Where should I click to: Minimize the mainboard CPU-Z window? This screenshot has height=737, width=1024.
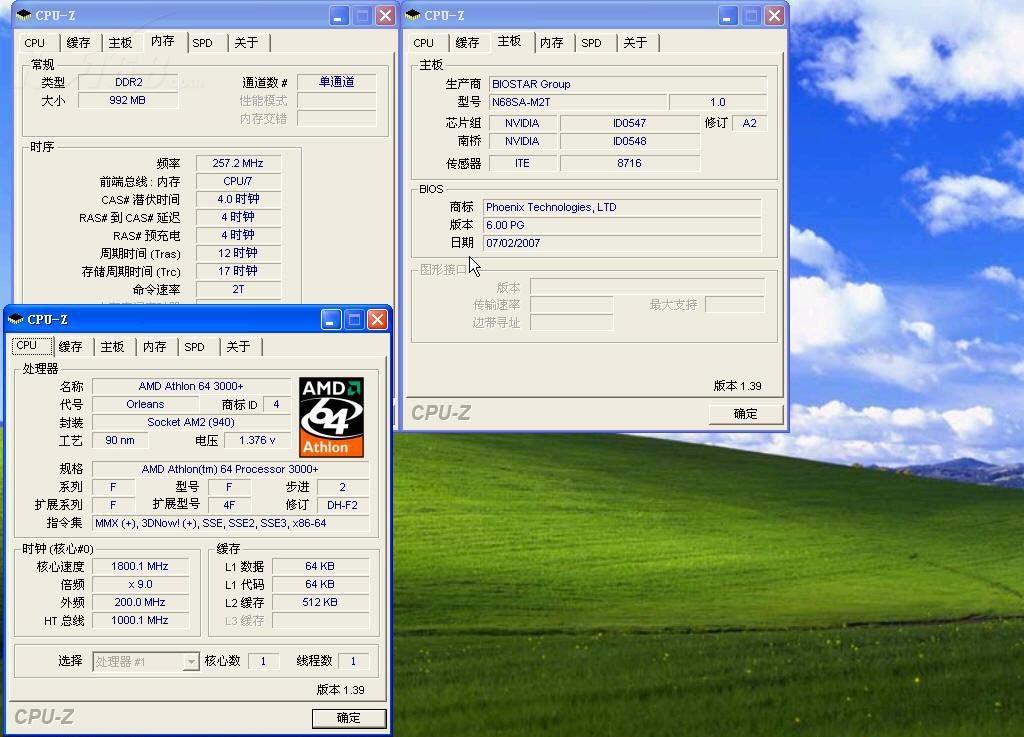[728, 16]
